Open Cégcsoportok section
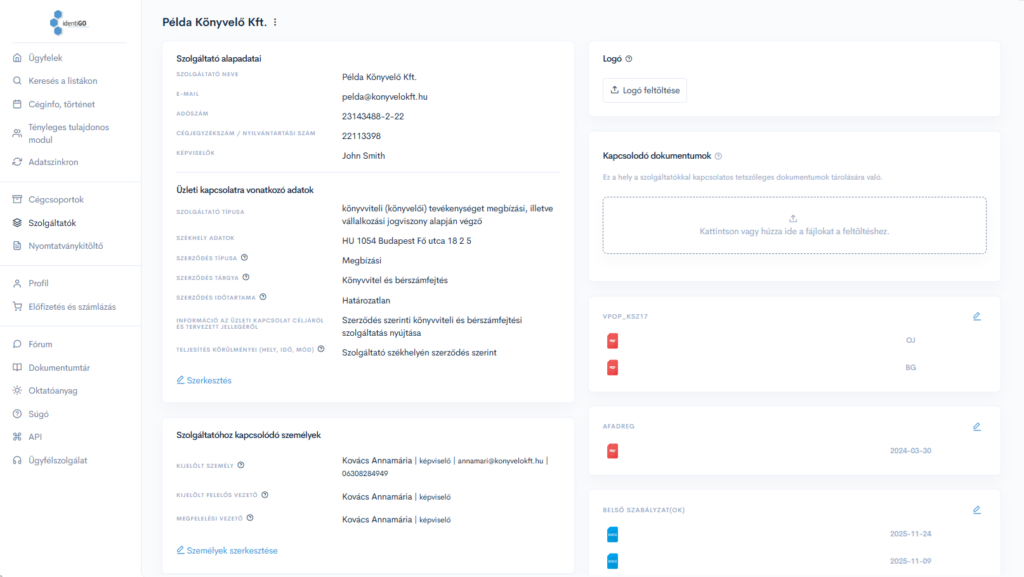 point(56,200)
